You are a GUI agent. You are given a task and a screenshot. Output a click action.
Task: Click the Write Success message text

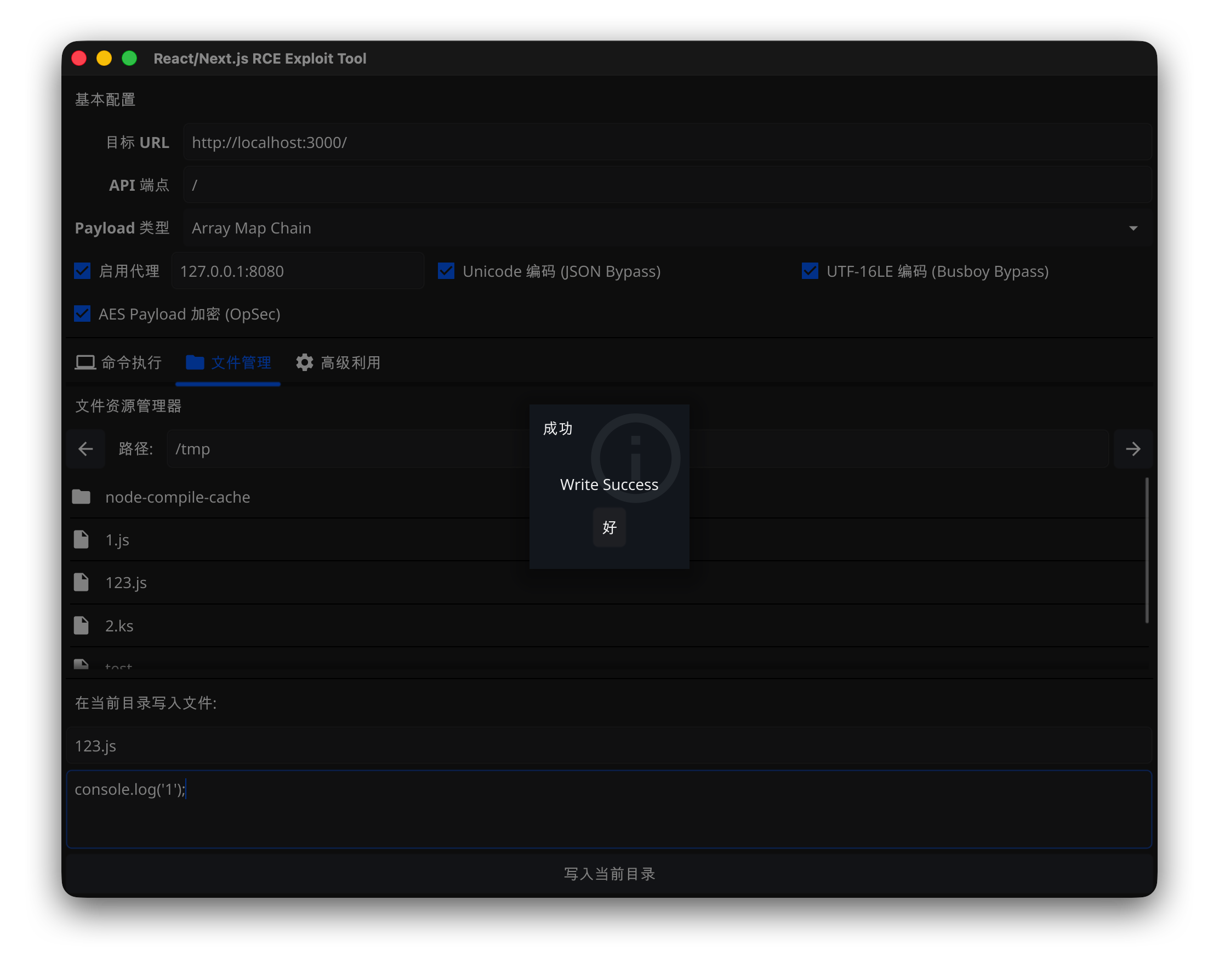pos(609,485)
